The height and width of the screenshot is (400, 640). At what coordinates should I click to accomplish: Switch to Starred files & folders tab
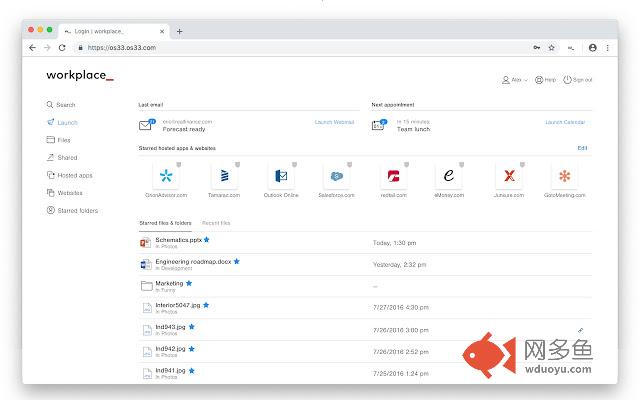[x=165, y=223]
